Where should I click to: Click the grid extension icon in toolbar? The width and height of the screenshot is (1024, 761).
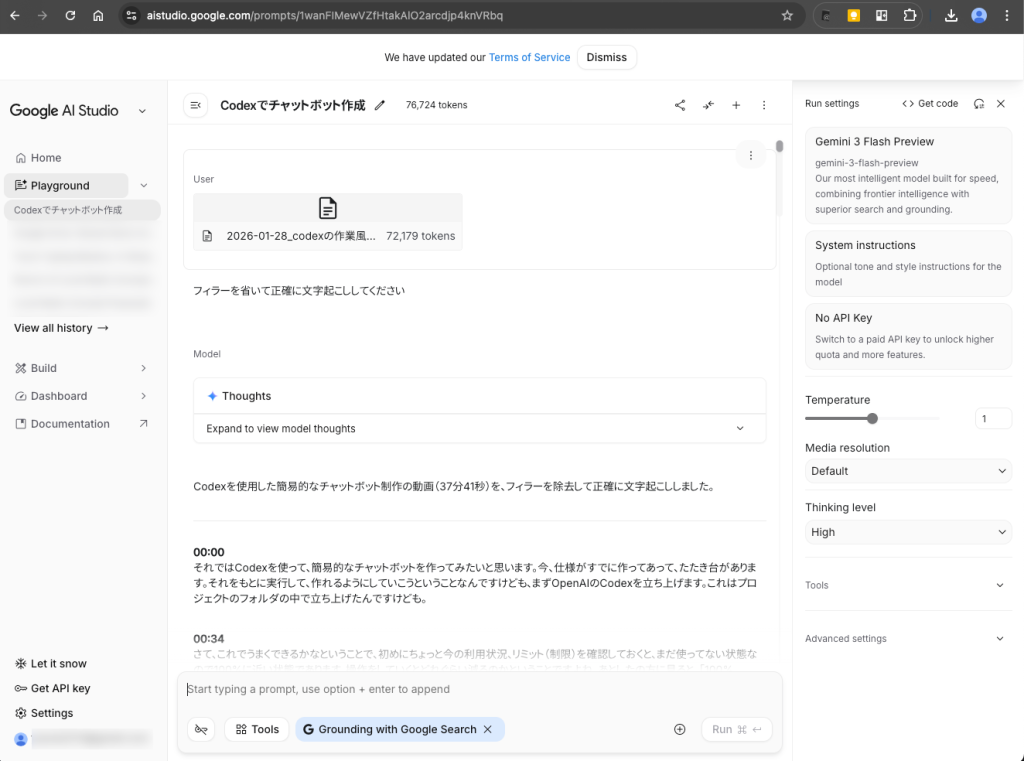[881, 16]
